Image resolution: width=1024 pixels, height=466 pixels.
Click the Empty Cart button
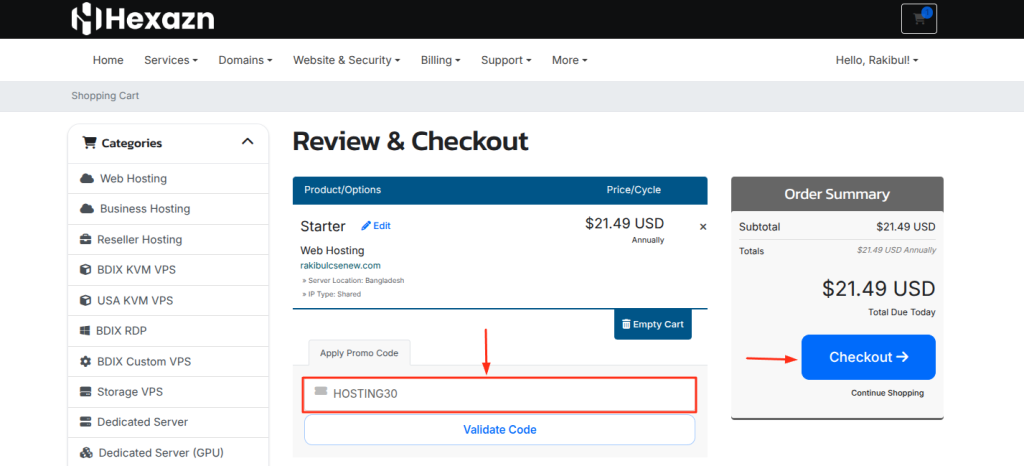tap(653, 324)
